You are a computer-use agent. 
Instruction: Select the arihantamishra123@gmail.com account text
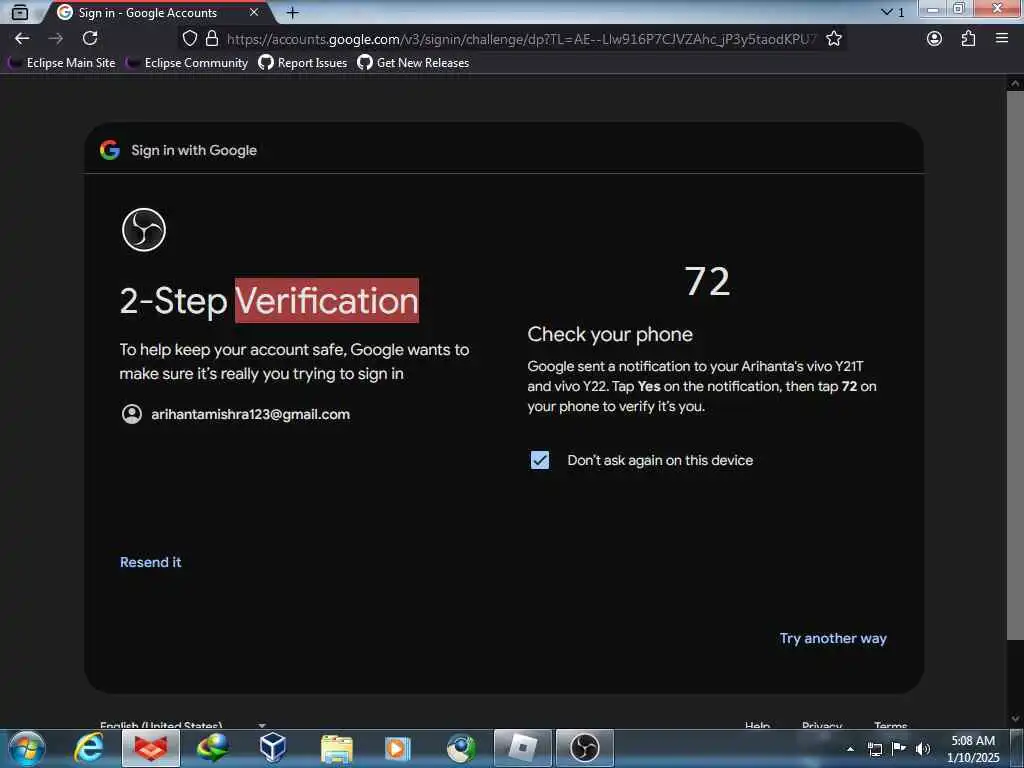coord(251,414)
